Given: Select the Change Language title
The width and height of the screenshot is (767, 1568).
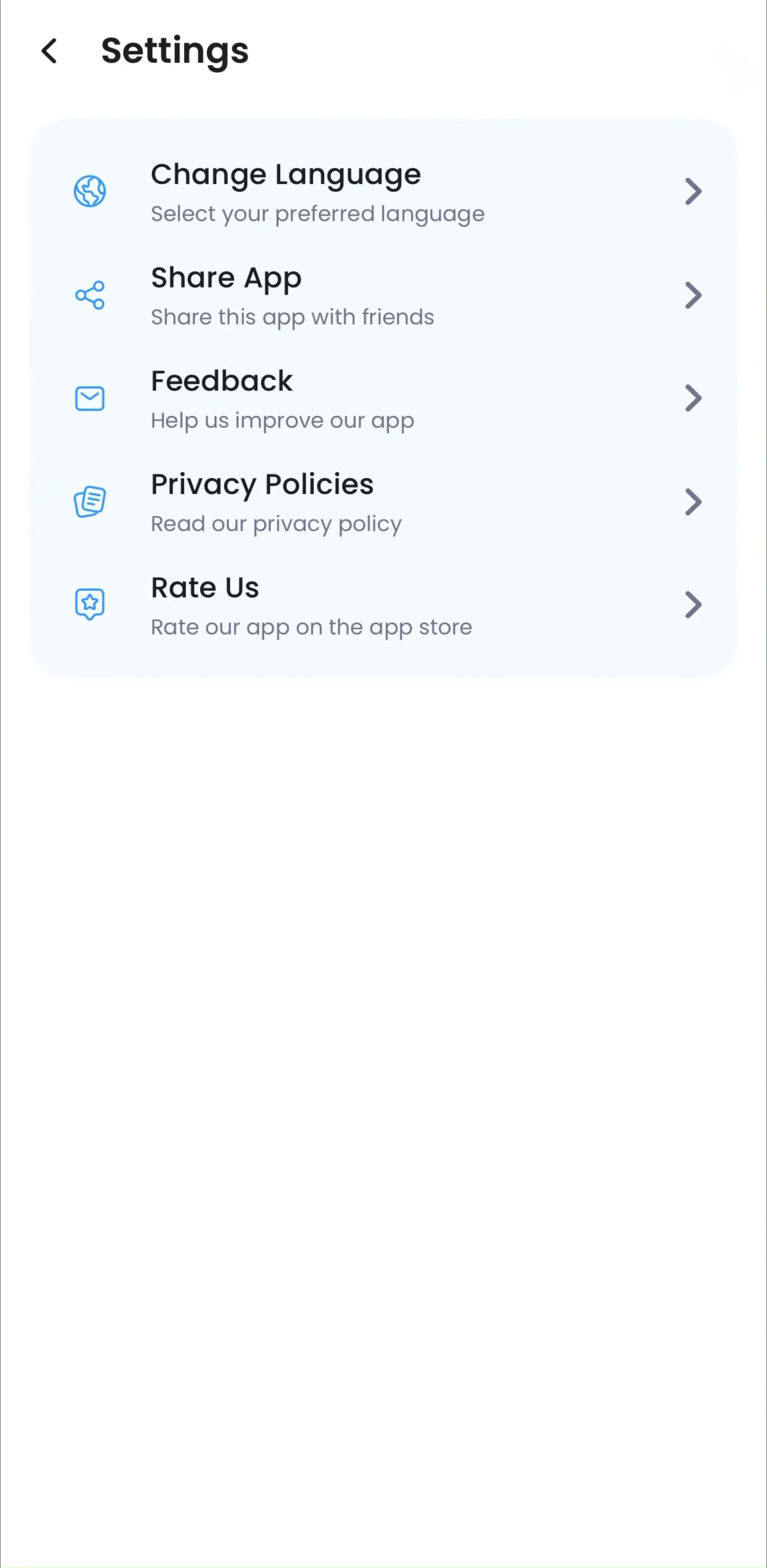Looking at the screenshot, I should 286,175.
